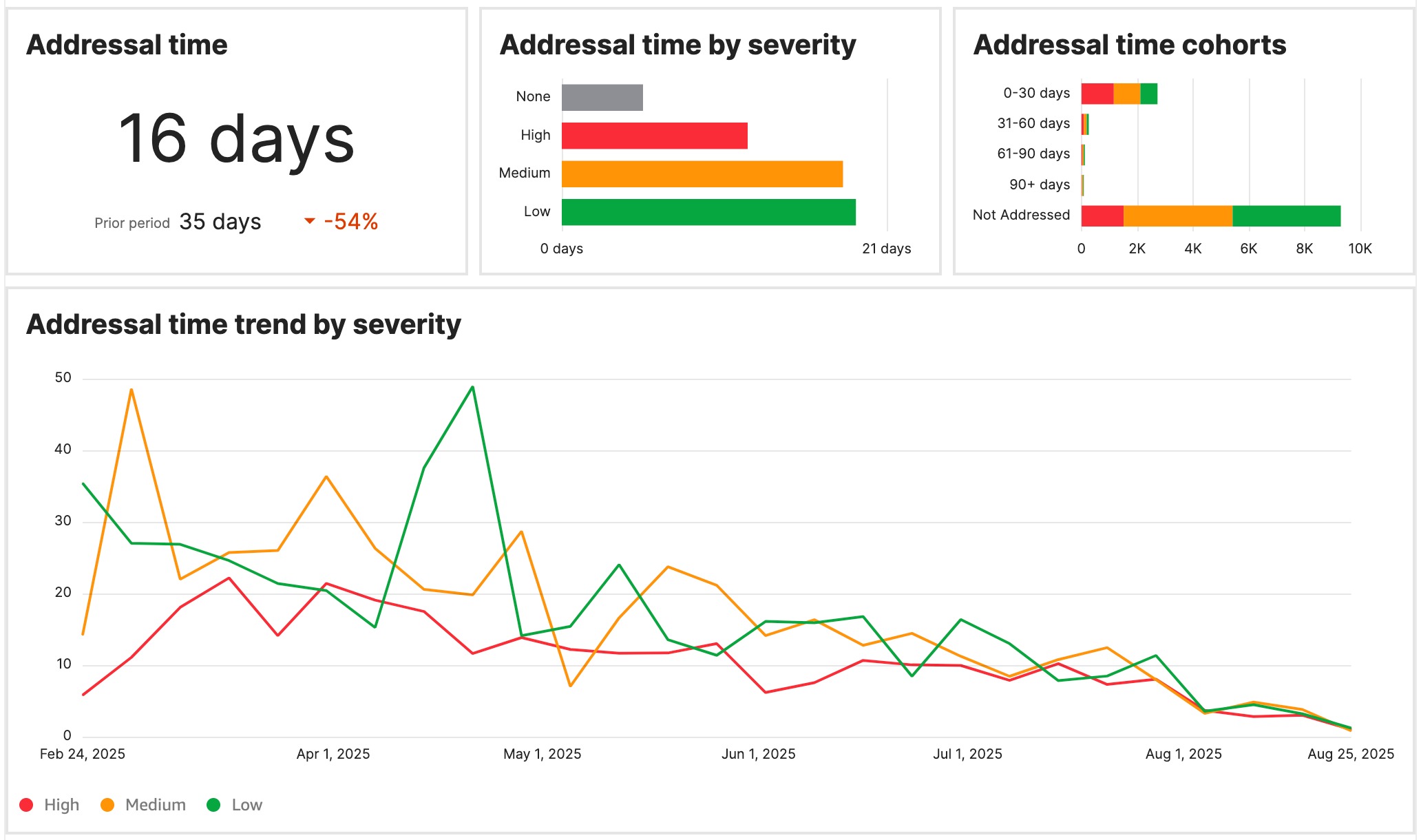The width and height of the screenshot is (1421, 840).
Task: Click the orange trend line peak near Feb 24
Action: point(131,389)
